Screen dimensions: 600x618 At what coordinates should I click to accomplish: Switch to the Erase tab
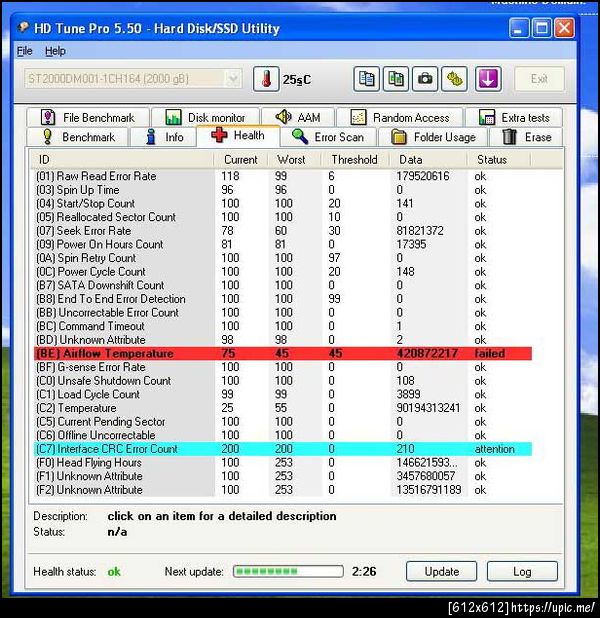pos(526,137)
